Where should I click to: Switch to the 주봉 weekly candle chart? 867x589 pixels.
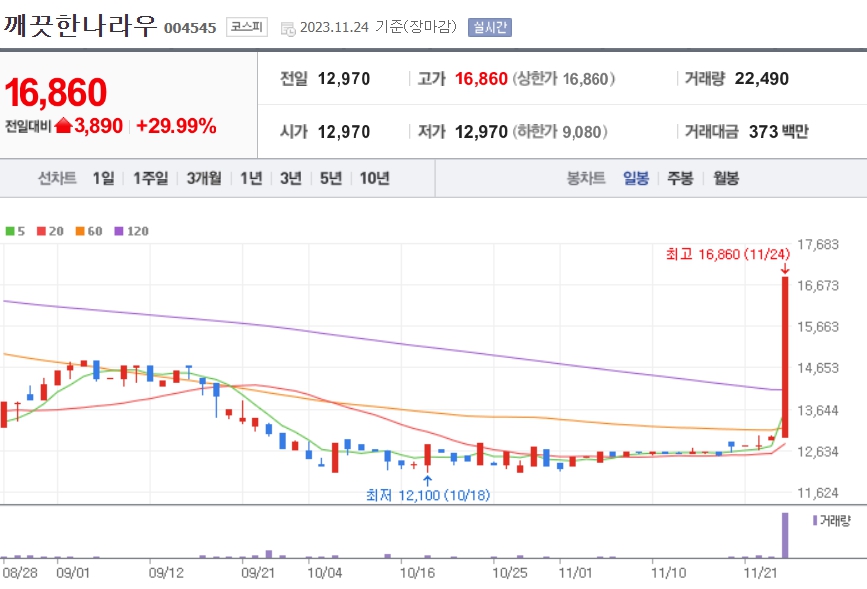(680, 178)
